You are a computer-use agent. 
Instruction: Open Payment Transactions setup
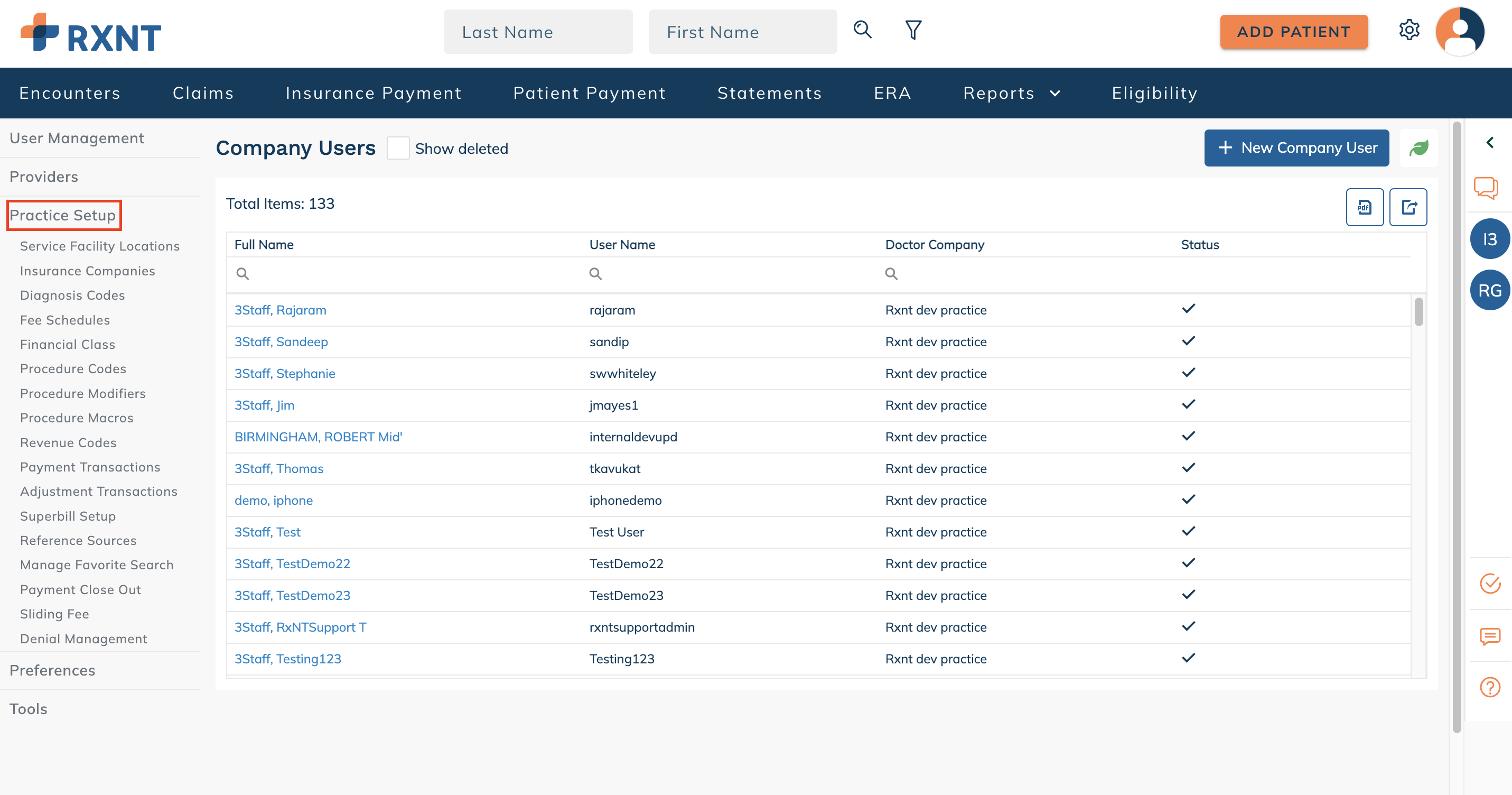coord(90,467)
